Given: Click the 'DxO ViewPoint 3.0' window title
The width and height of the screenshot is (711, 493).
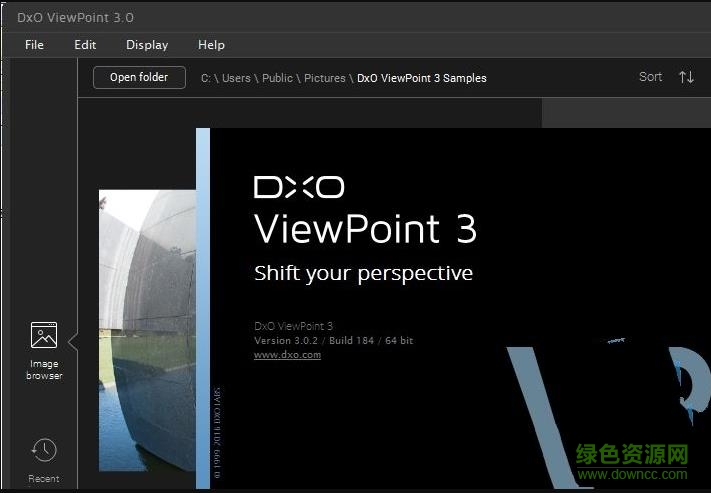Looking at the screenshot, I should (x=75, y=18).
